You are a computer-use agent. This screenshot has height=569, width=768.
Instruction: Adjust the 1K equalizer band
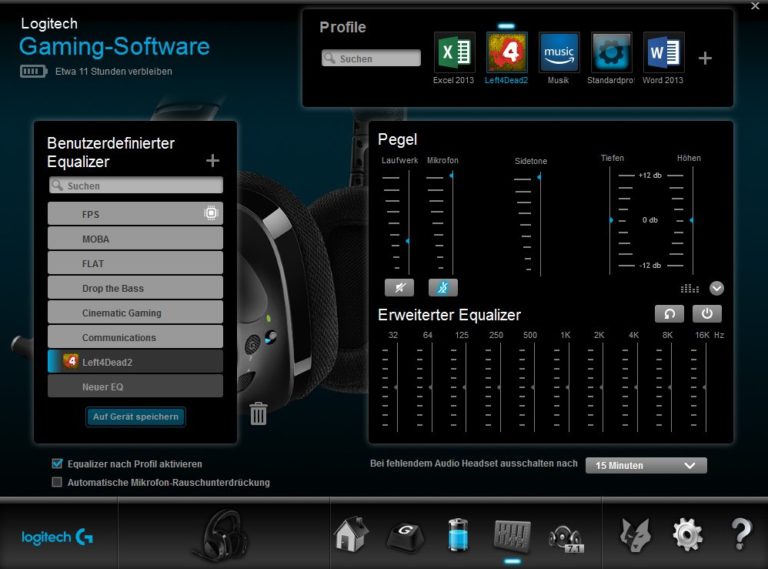pyautogui.click(x=568, y=387)
